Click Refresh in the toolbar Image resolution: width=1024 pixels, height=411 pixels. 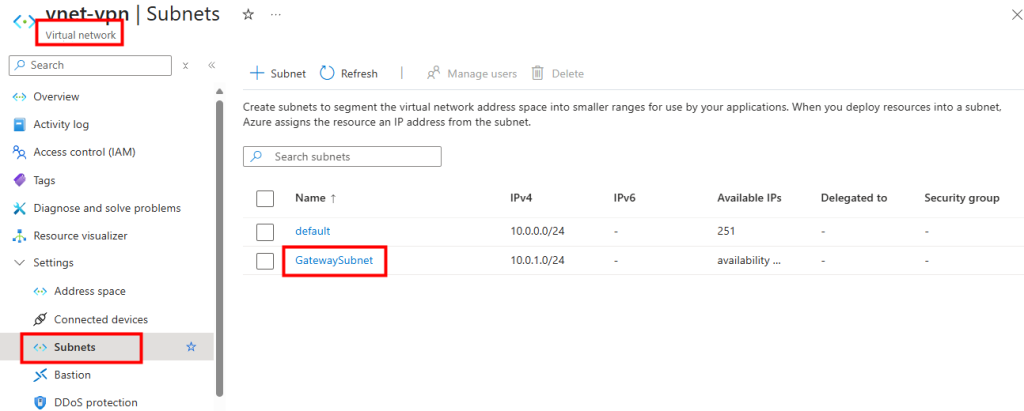359,74
